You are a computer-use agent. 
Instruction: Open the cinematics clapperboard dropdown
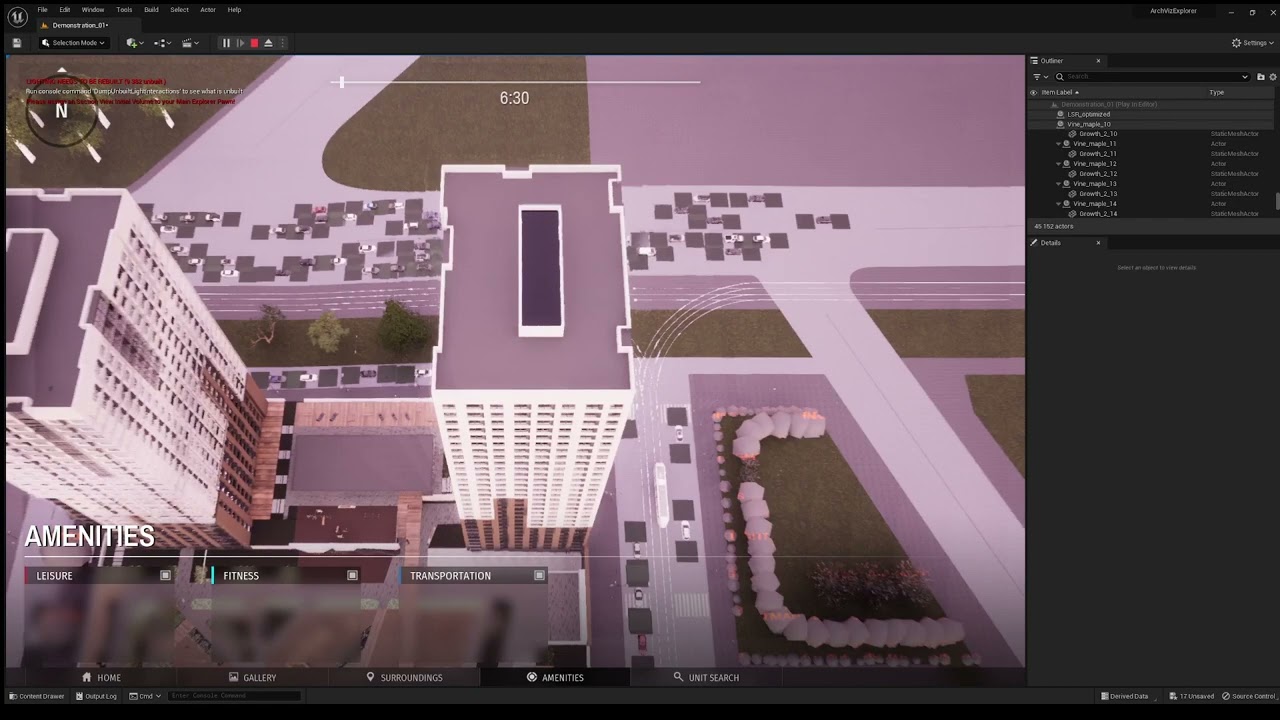(x=190, y=43)
